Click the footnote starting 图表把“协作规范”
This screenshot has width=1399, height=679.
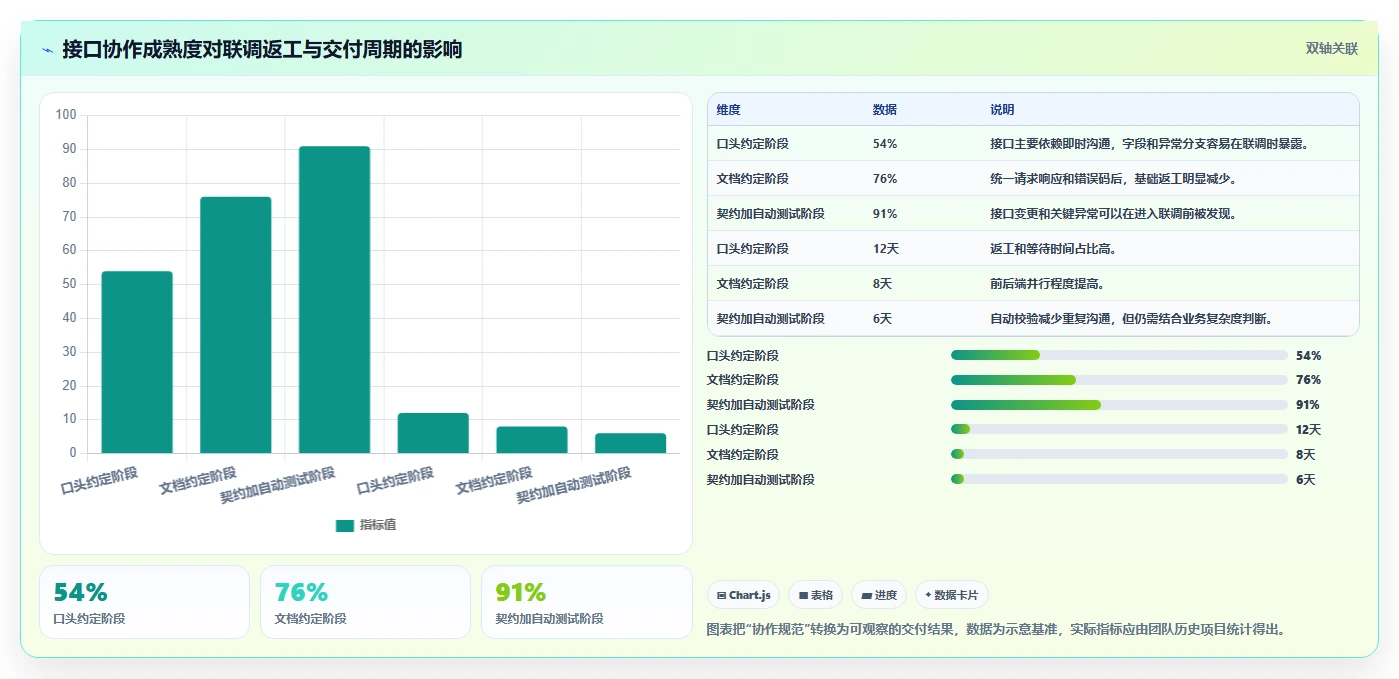tap(996, 630)
